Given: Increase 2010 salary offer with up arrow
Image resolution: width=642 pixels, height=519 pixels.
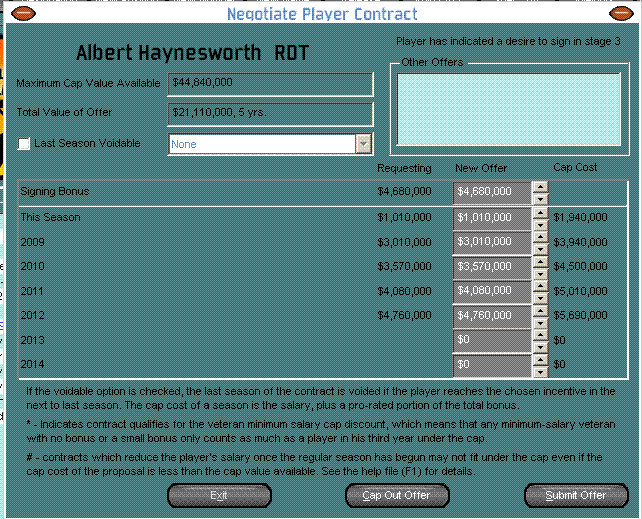Looking at the screenshot, I should coord(540,262).
